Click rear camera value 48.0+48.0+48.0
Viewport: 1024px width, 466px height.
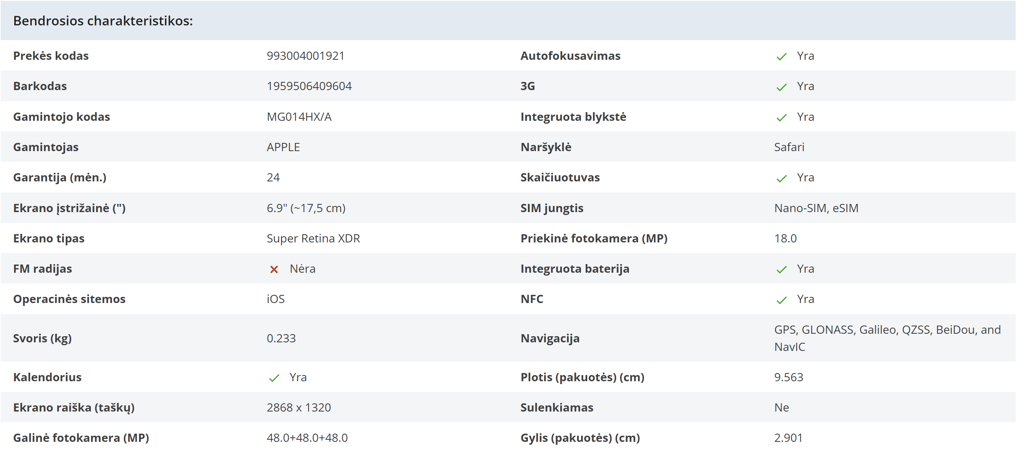tap(307, 438)
